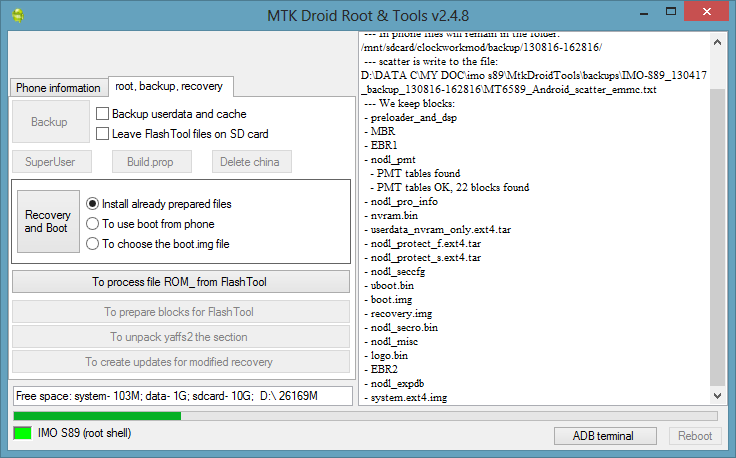Click the Reboot button
Viewport: 736px width, 458px height.
(695, 436)
